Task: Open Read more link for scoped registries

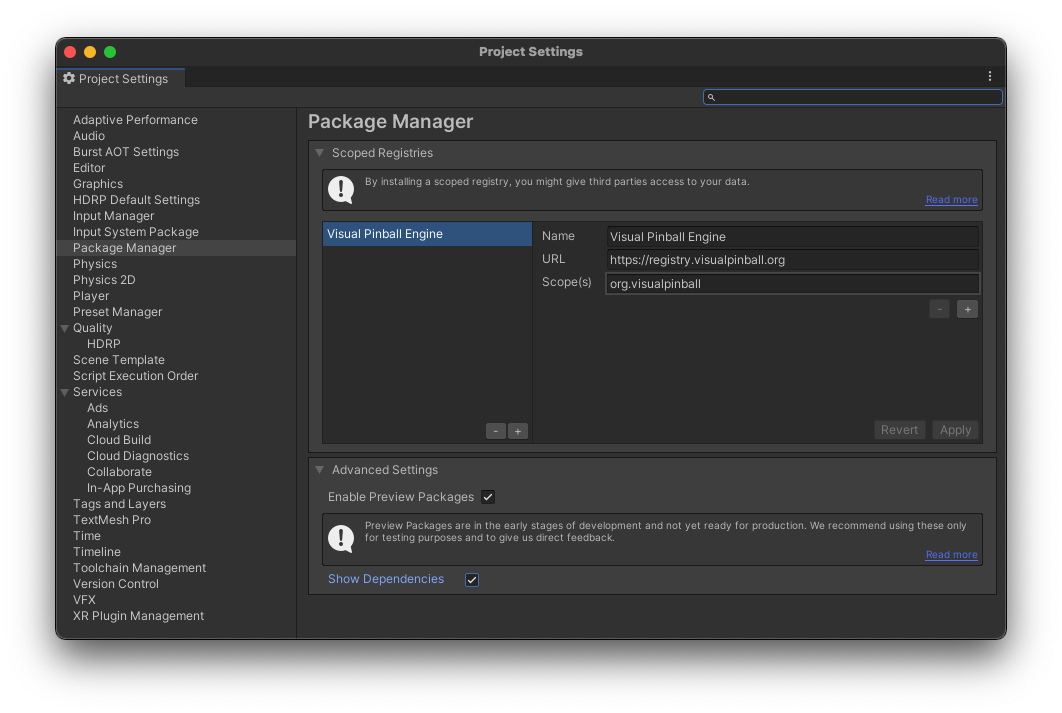Action: tap(952, 200)
